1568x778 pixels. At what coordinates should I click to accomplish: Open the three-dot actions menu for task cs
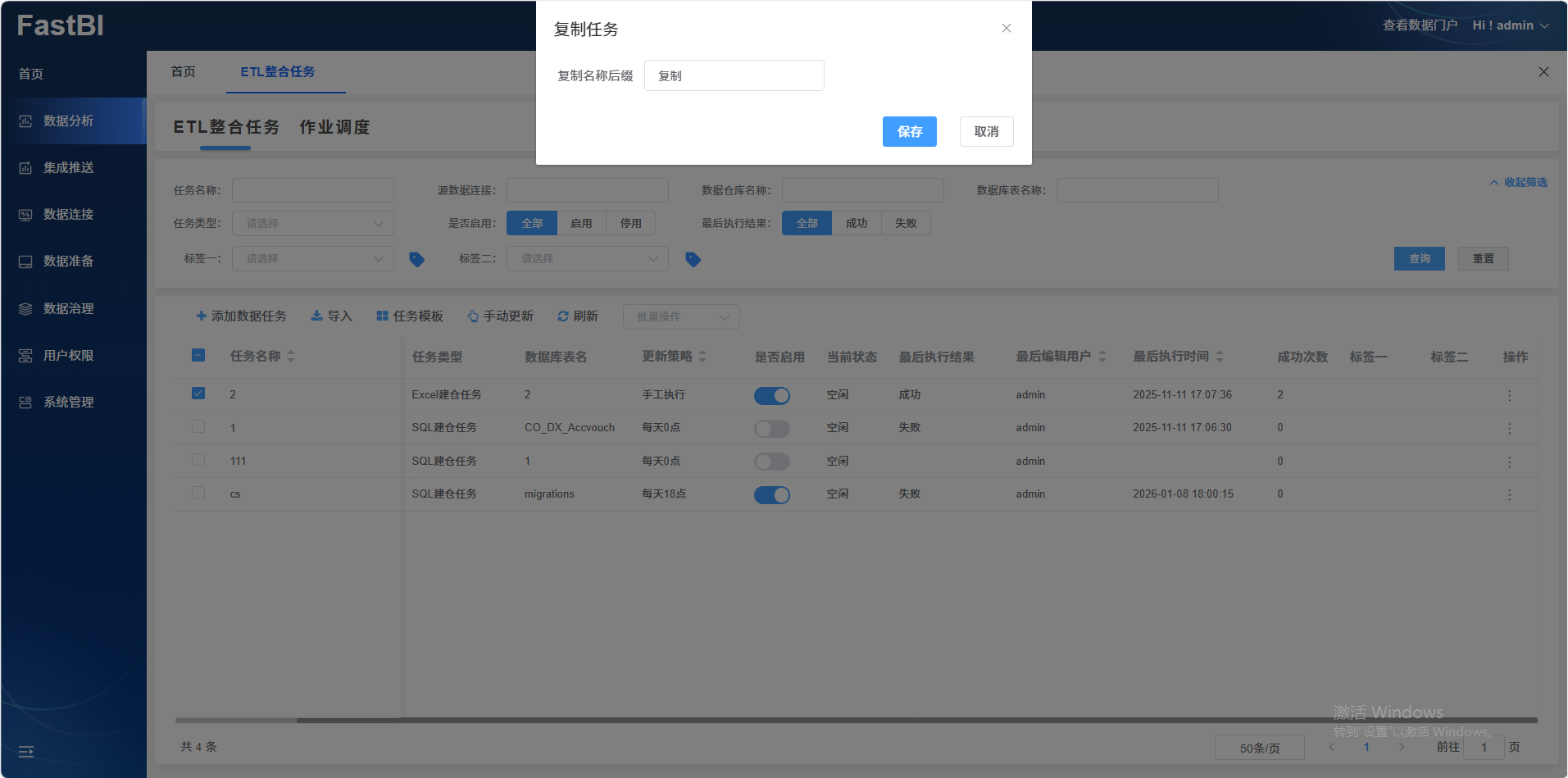1509,494
